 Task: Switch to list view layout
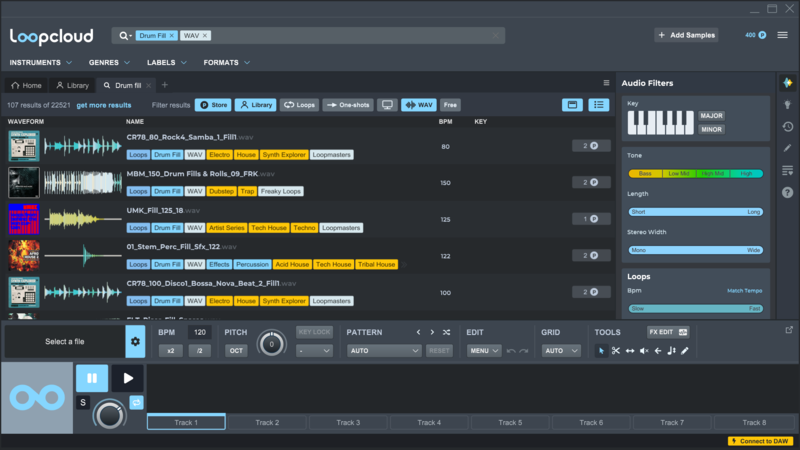pyautogui.click(x=598, y=105)
